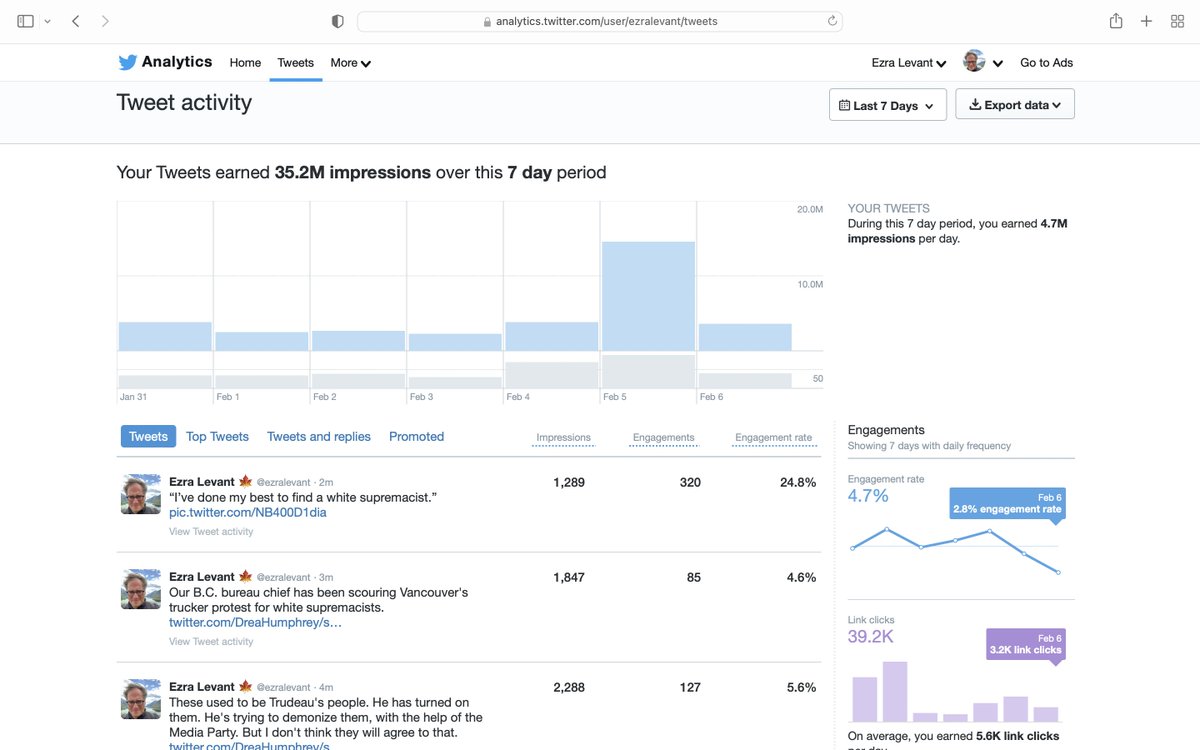Click the Analytics wordmark
1200x750 pixels.
[x=177, y=61]
